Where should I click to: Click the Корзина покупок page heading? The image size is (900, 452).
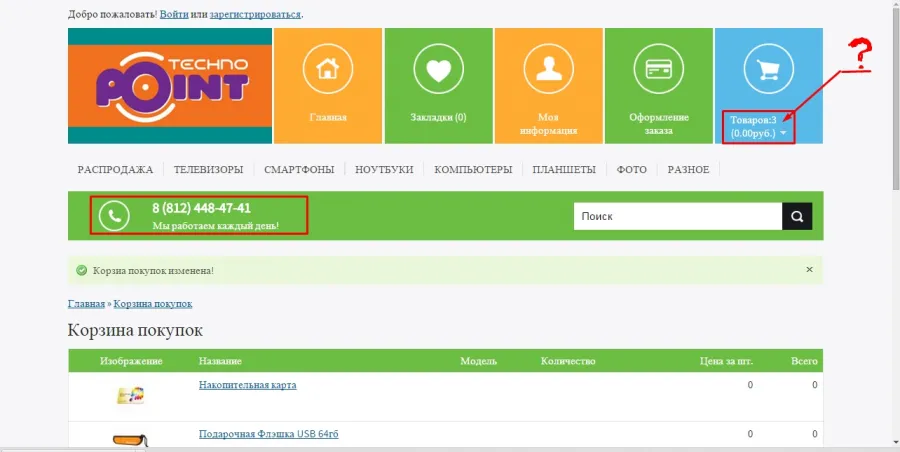(135, 331)
